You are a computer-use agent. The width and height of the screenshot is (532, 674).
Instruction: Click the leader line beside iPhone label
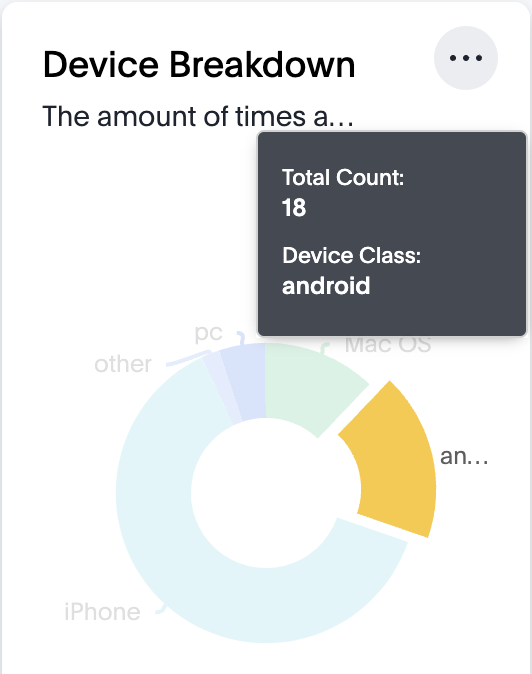tap(161, 608)
